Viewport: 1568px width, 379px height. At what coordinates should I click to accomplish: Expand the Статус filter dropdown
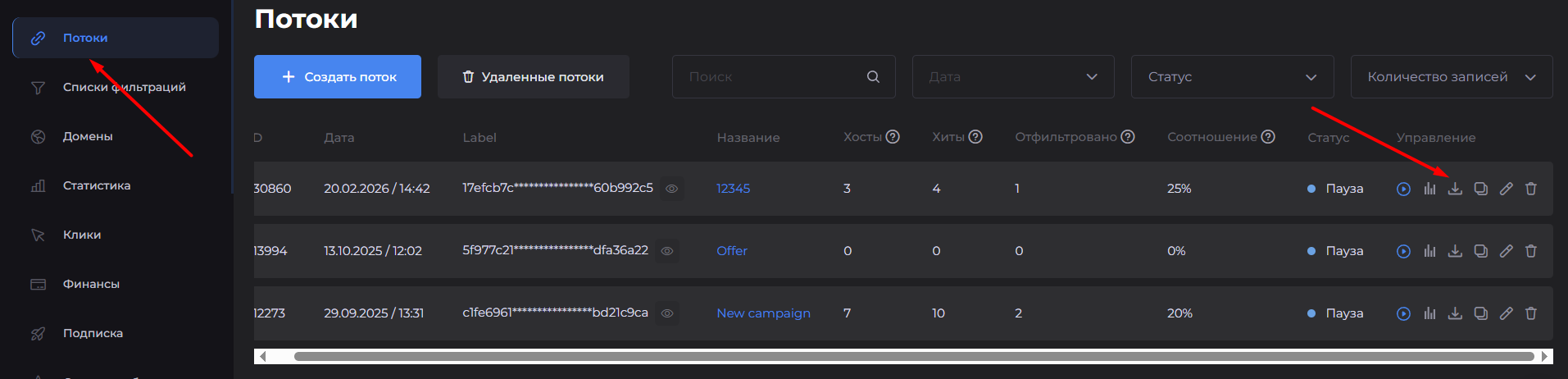(1232, 77)
